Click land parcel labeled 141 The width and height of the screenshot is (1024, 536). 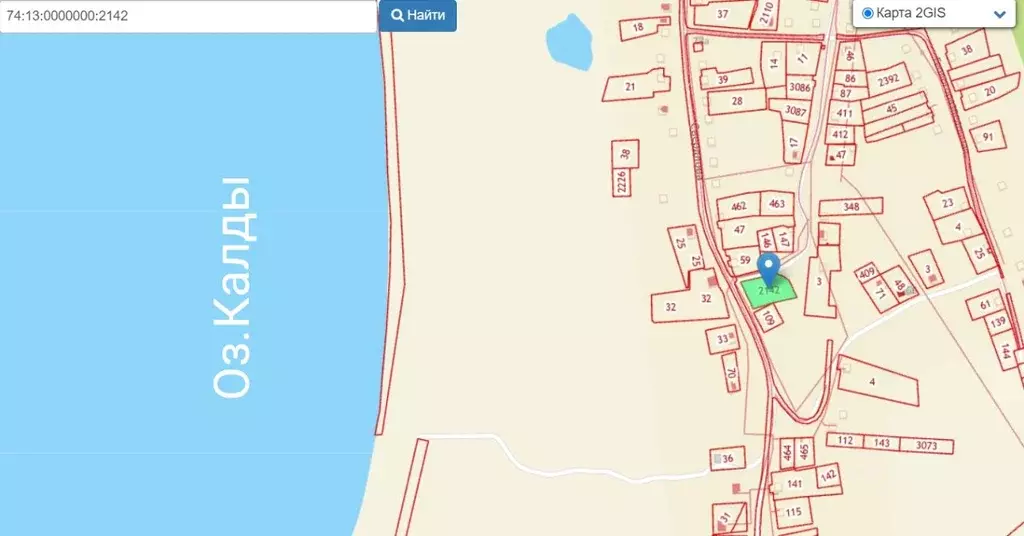[x=793, y=484]
